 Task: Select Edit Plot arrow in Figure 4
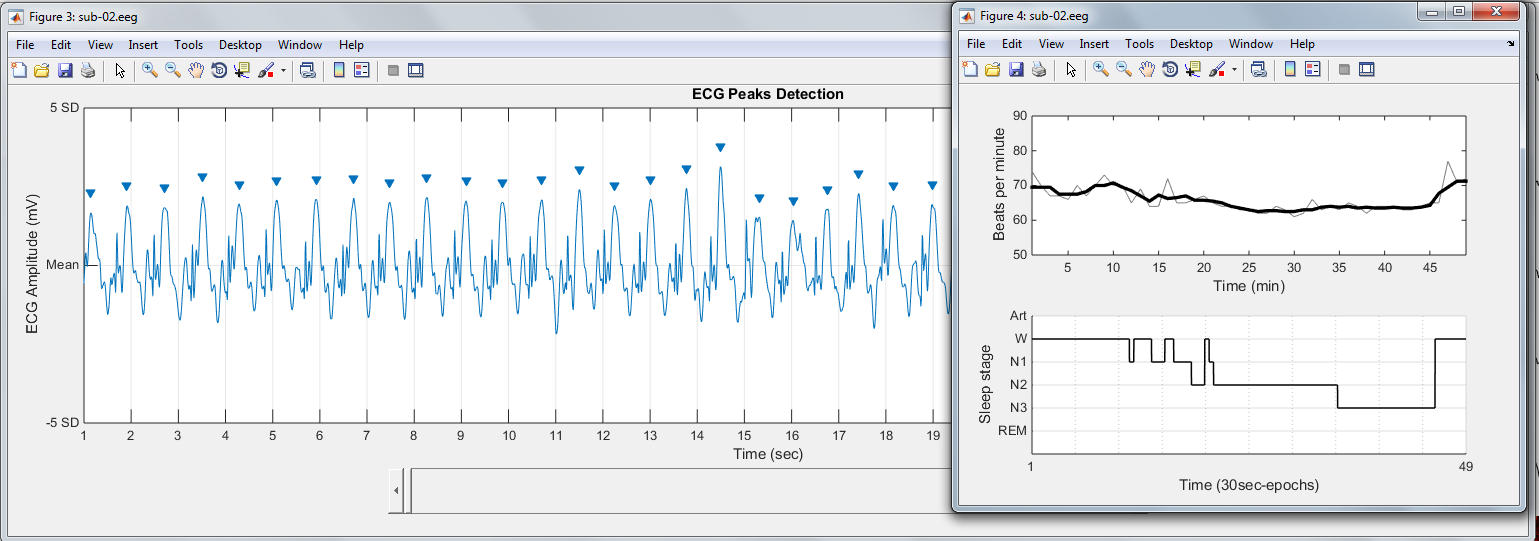tap(1071, 69)
